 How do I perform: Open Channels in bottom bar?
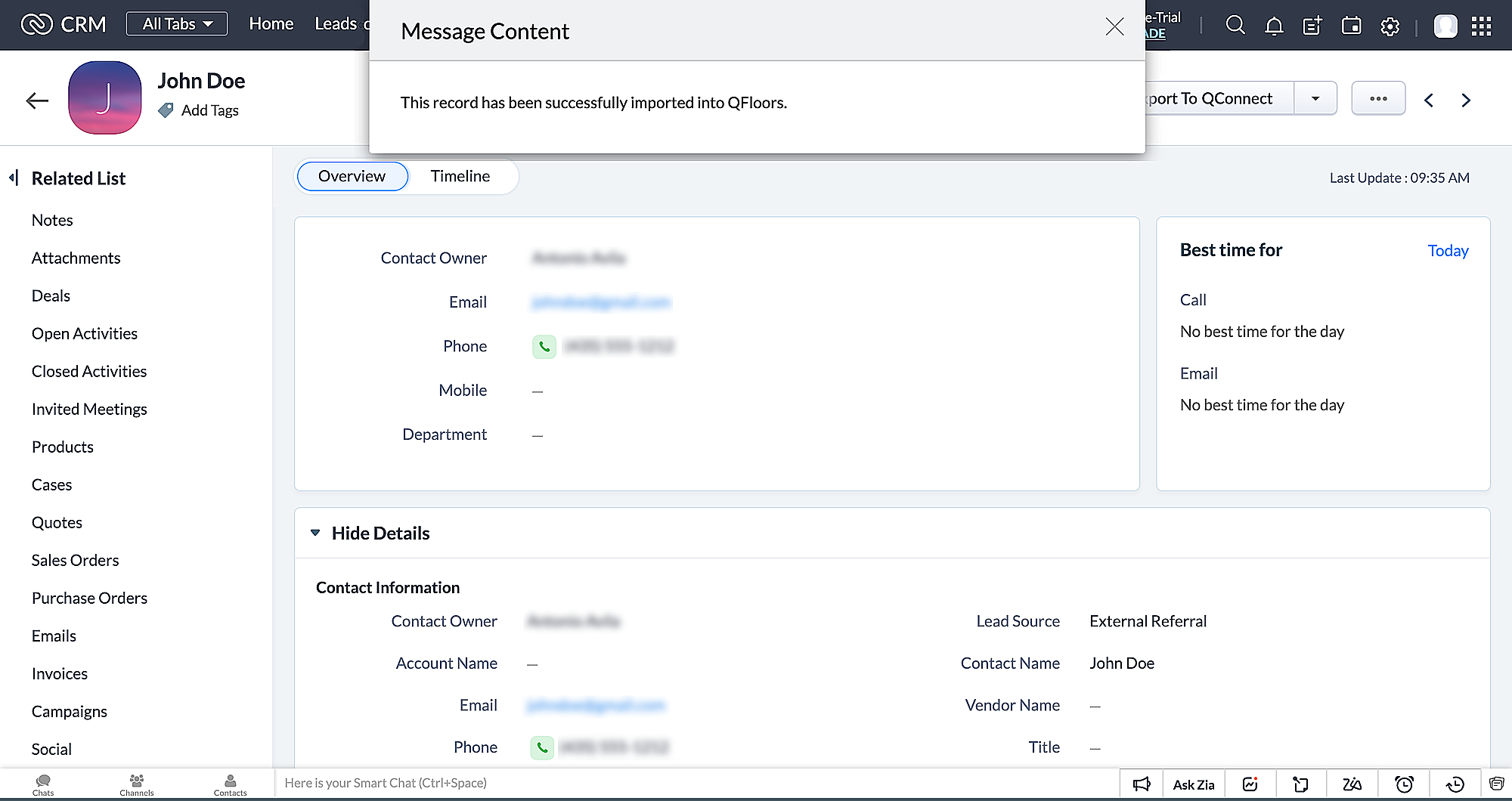tap(137, 784)
